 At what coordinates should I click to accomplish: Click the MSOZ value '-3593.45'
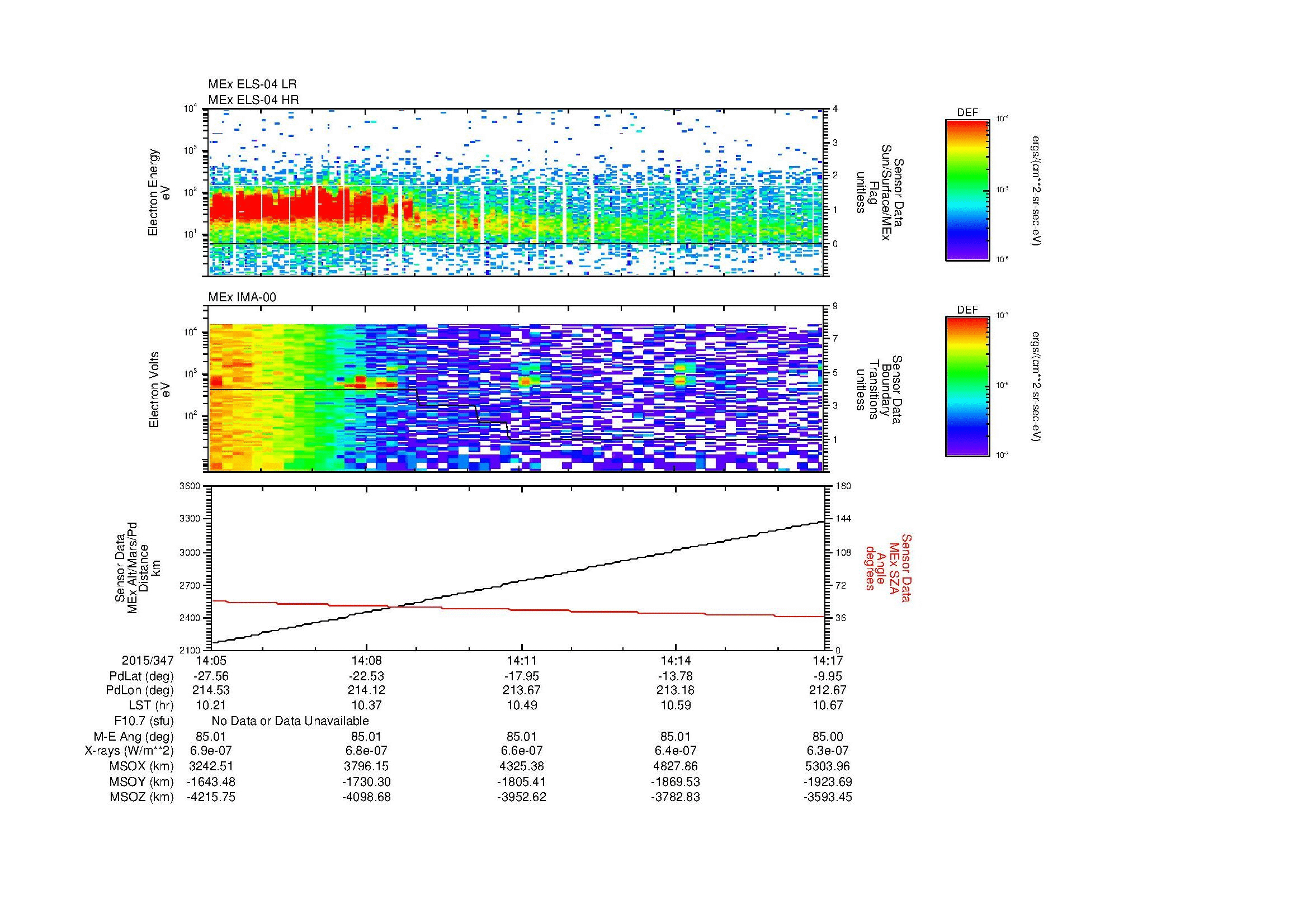pos(827,797)
